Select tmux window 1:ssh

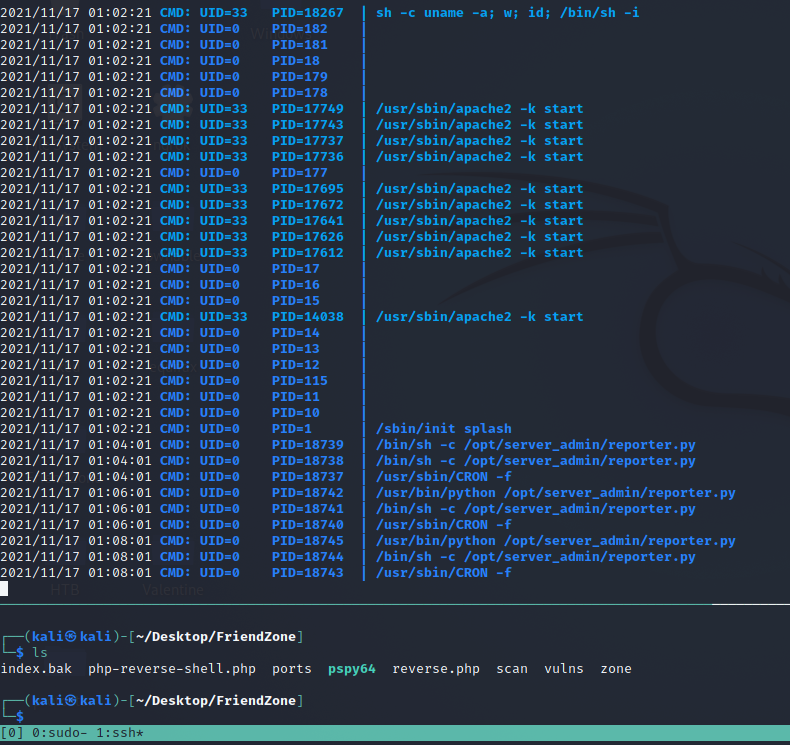pos(122,734)
